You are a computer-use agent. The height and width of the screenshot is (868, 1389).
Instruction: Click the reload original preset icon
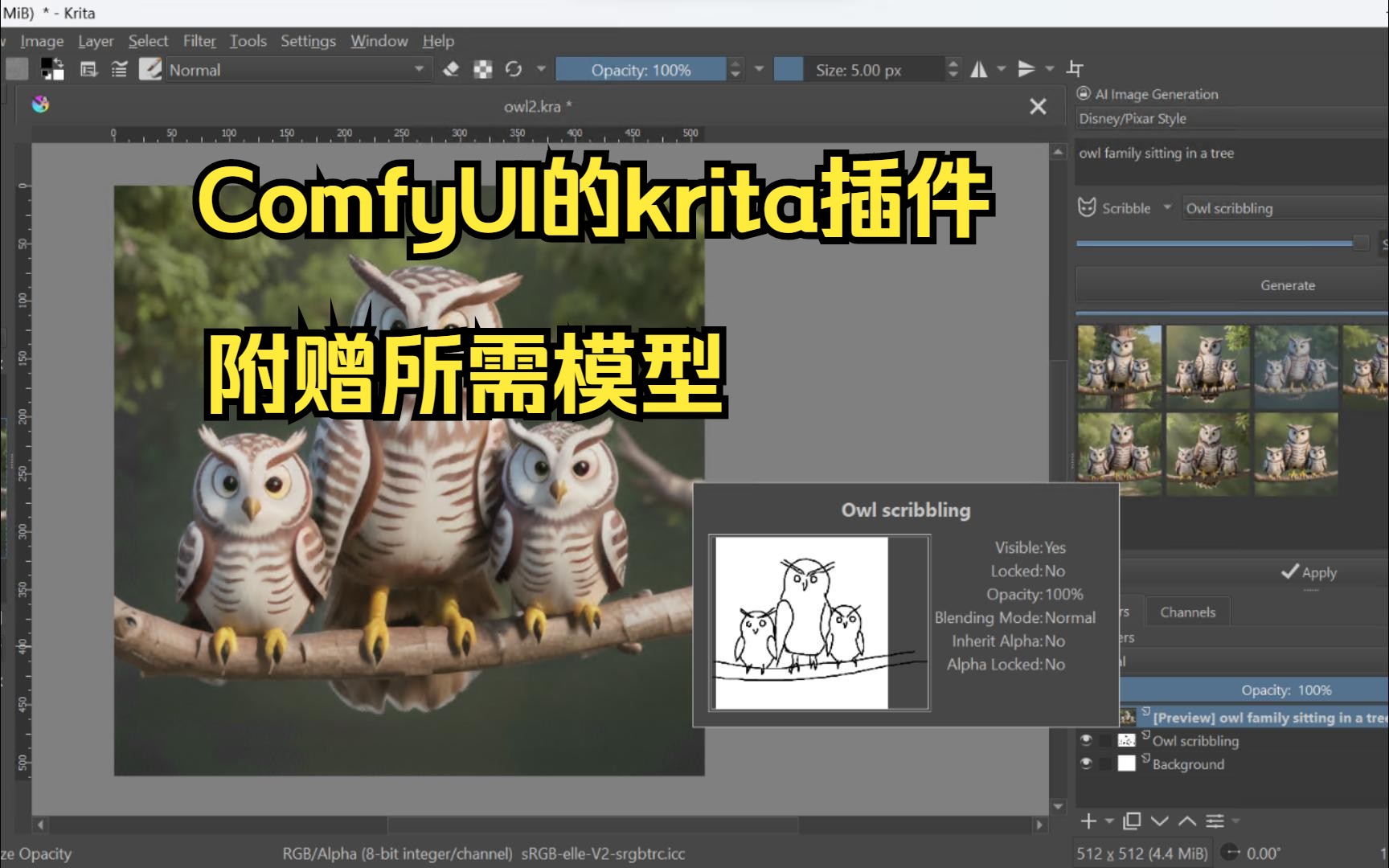coord(512,69)
